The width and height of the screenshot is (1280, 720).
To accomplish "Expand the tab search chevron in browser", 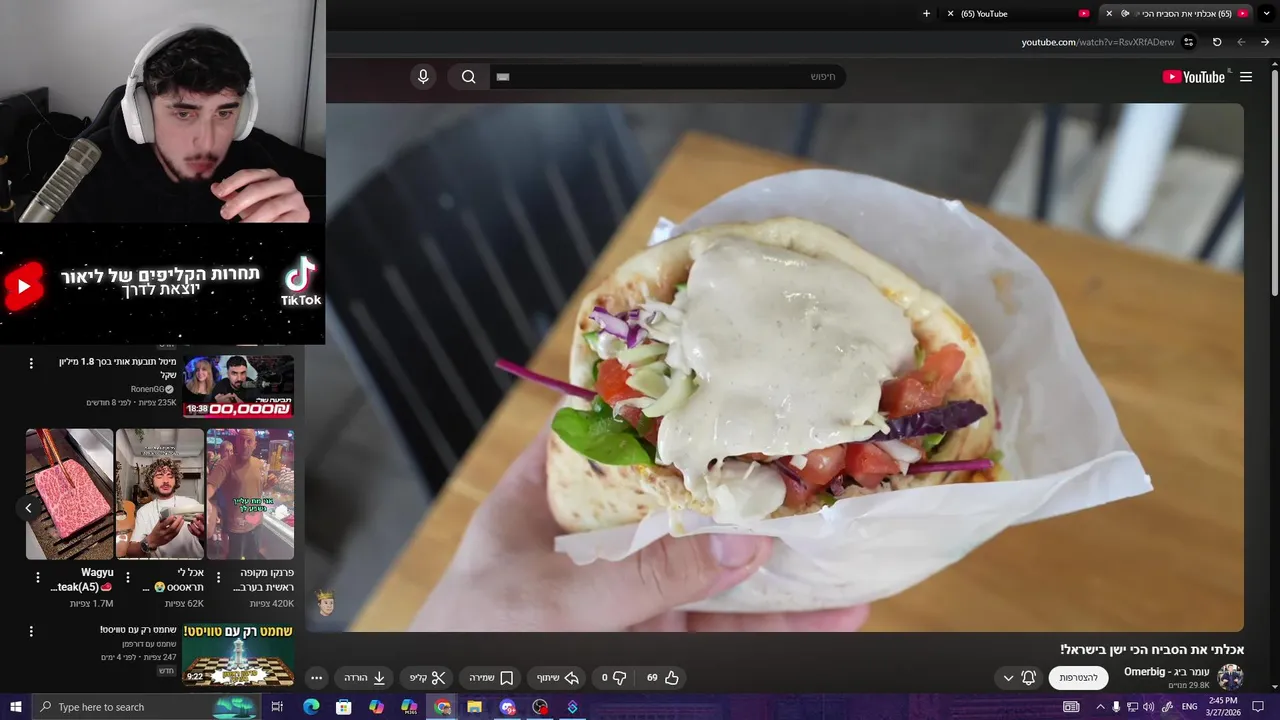I will tap(1267, 14).
